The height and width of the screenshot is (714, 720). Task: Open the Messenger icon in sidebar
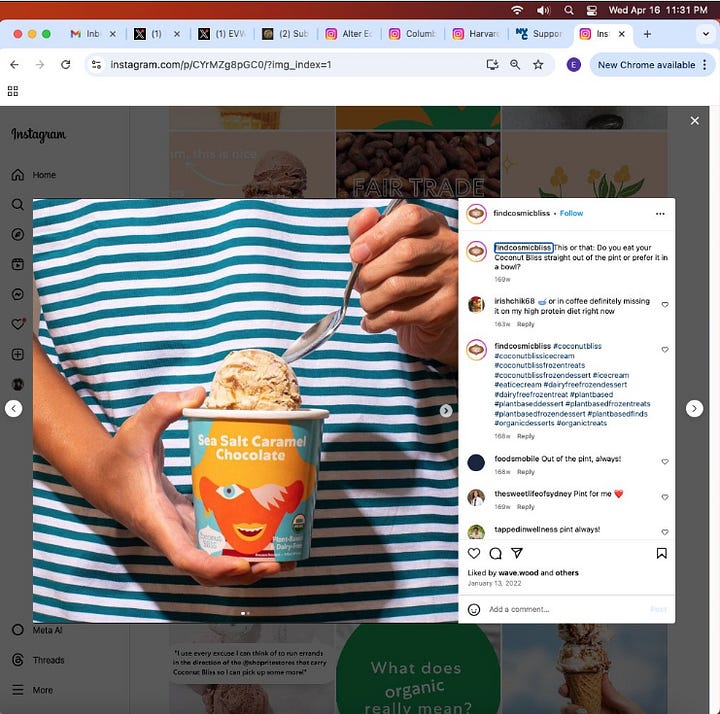pyautogui.click(x=17, y=294)
